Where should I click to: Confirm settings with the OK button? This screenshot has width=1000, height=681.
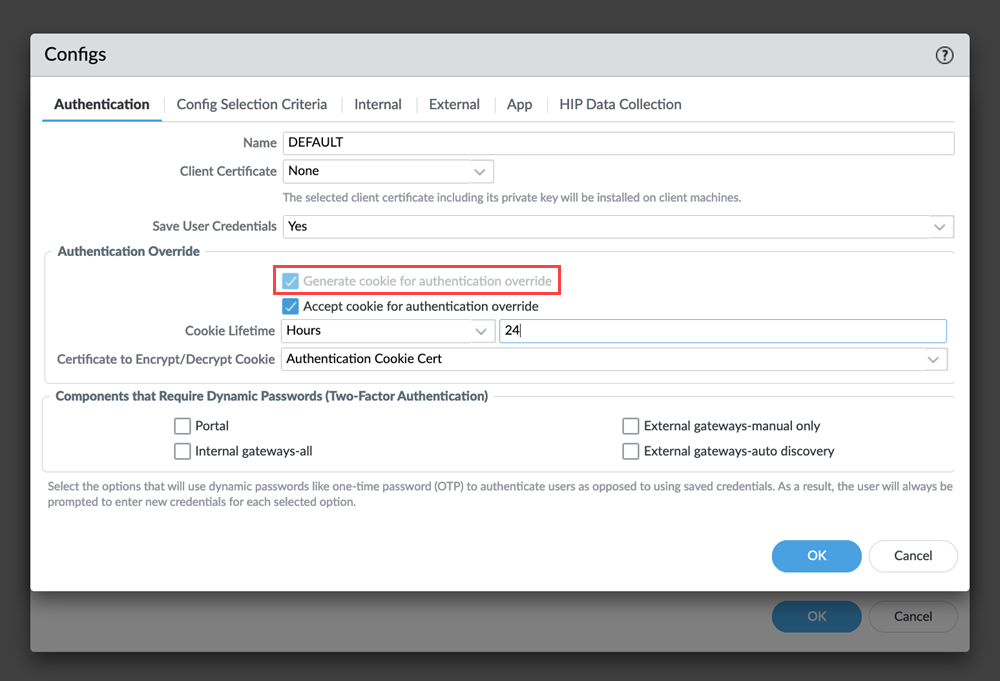816,556
